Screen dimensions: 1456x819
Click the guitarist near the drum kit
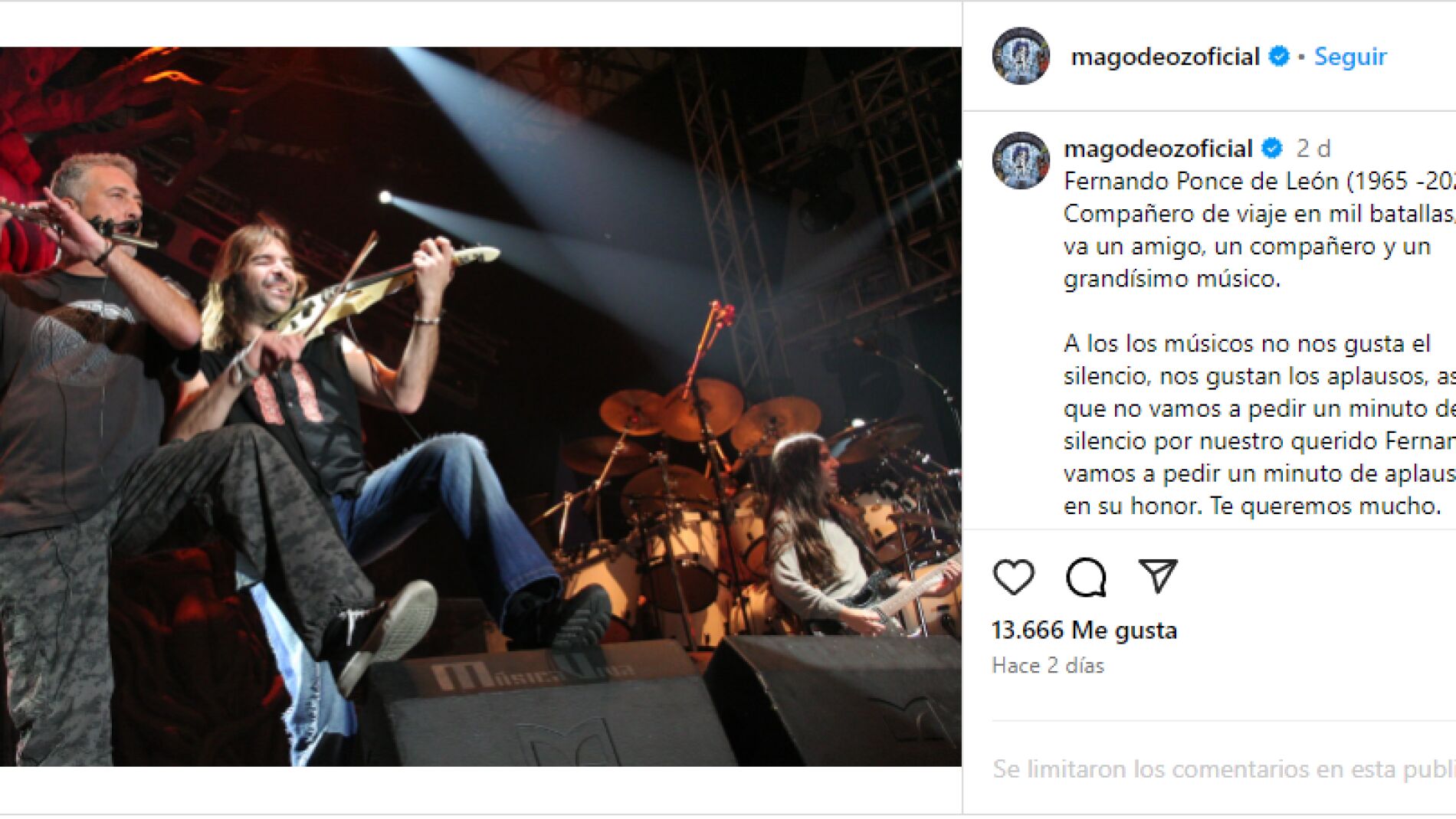click(843, 536)
